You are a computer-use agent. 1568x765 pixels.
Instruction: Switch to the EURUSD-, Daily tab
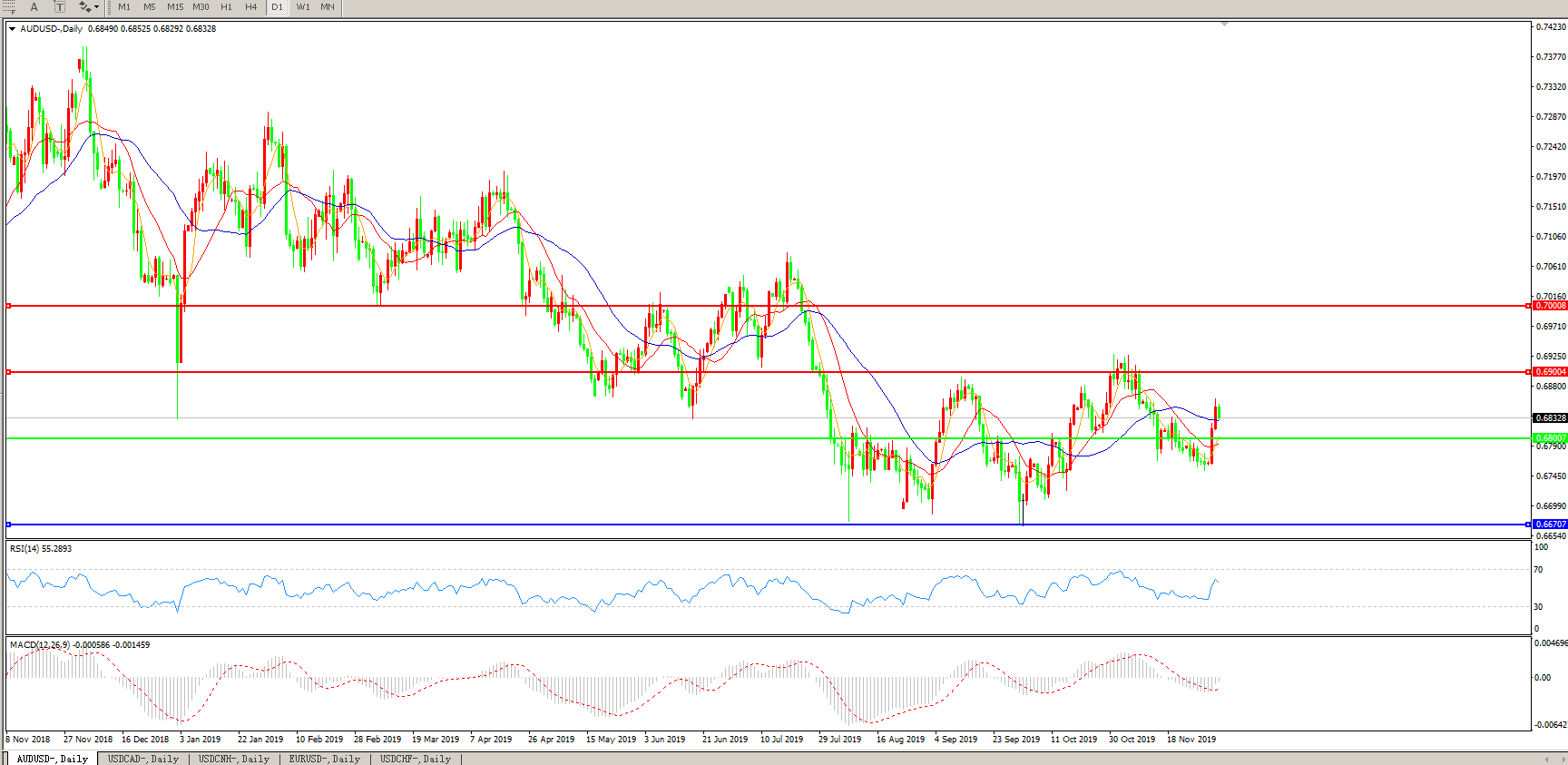click(325, 759)
